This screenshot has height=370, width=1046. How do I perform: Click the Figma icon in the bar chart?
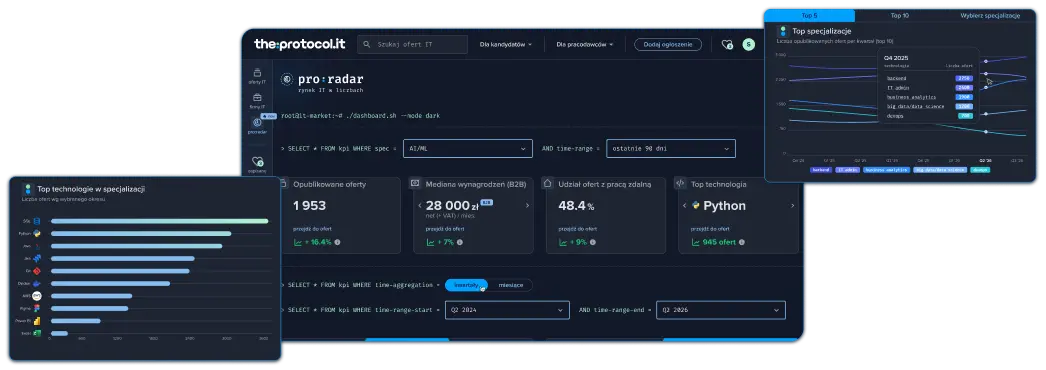[x=37, y=308]
